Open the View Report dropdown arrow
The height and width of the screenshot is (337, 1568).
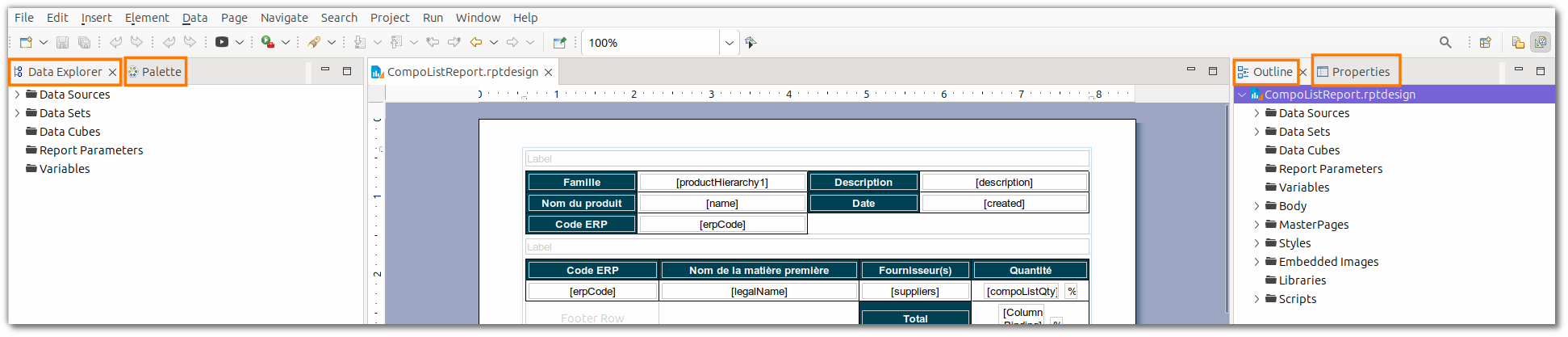click(x=240, y=43)
